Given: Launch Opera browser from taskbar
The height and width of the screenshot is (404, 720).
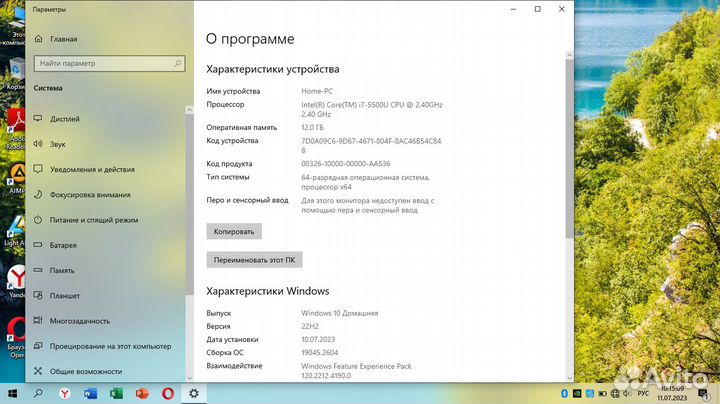Looking at the screenshot, I should pyautogui.click(x=168, y=393).
